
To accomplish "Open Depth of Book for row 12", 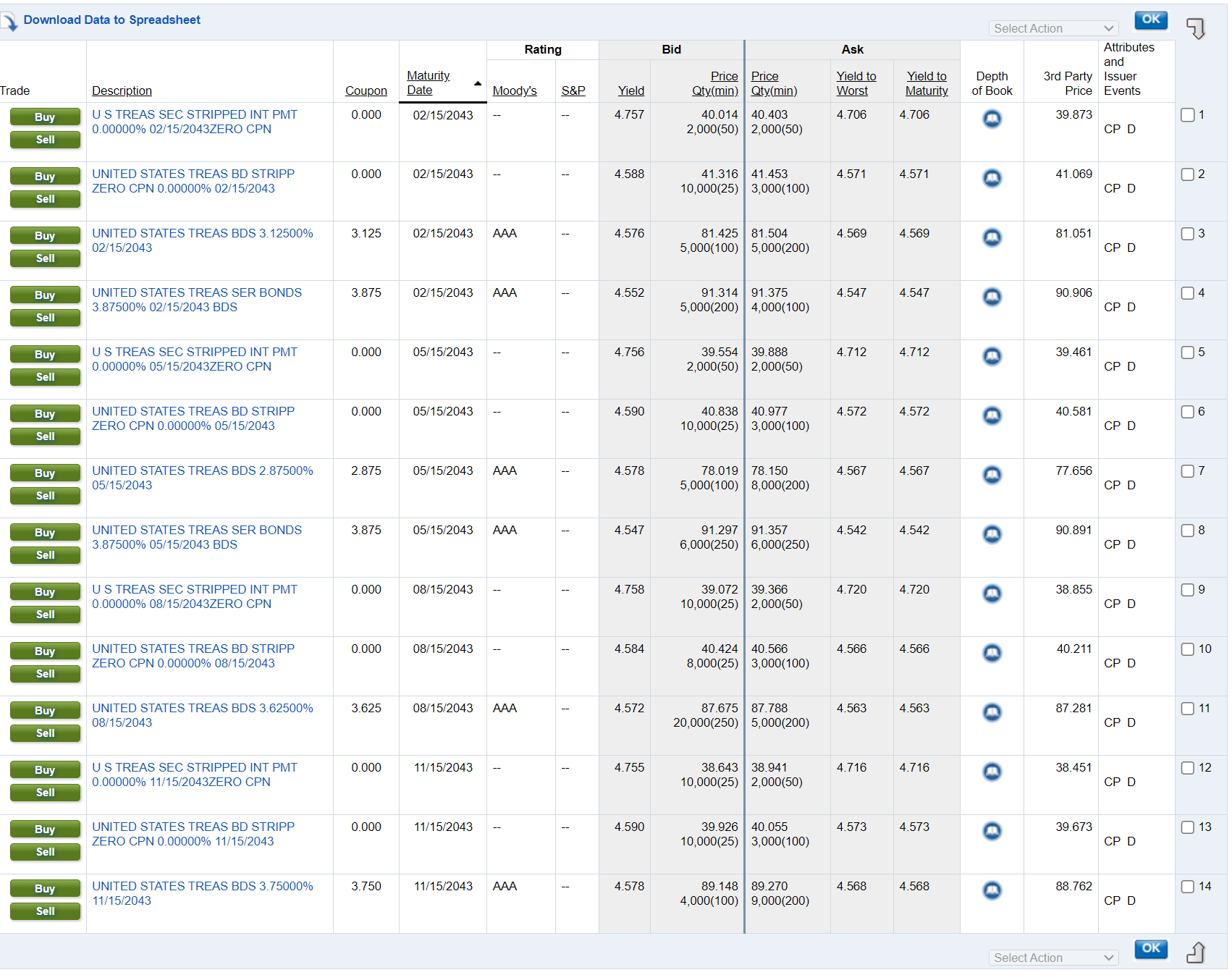I will pyautogui.click(x=992, y=772).
